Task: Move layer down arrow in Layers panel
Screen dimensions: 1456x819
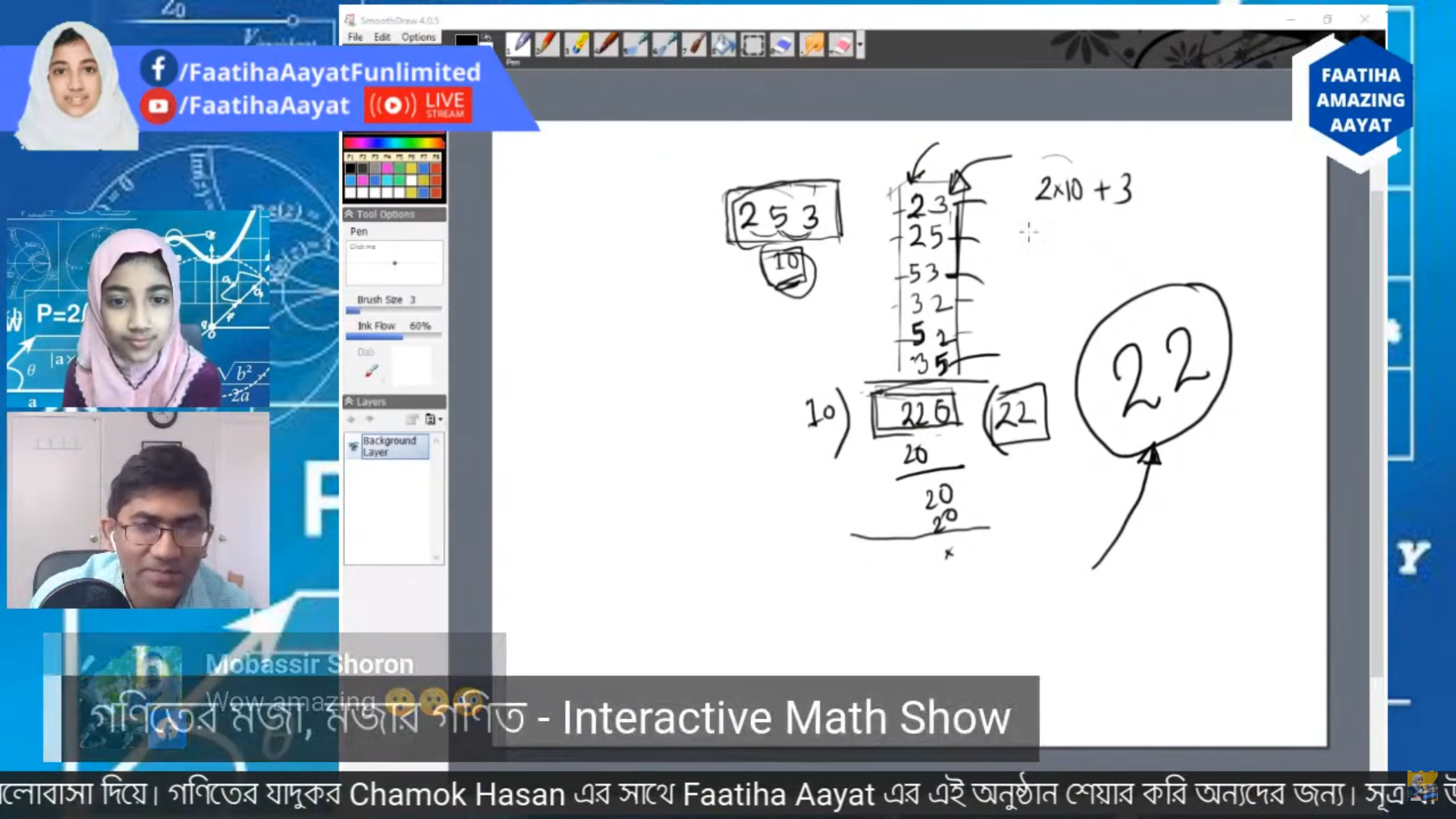Action: (x=370, y=419)
